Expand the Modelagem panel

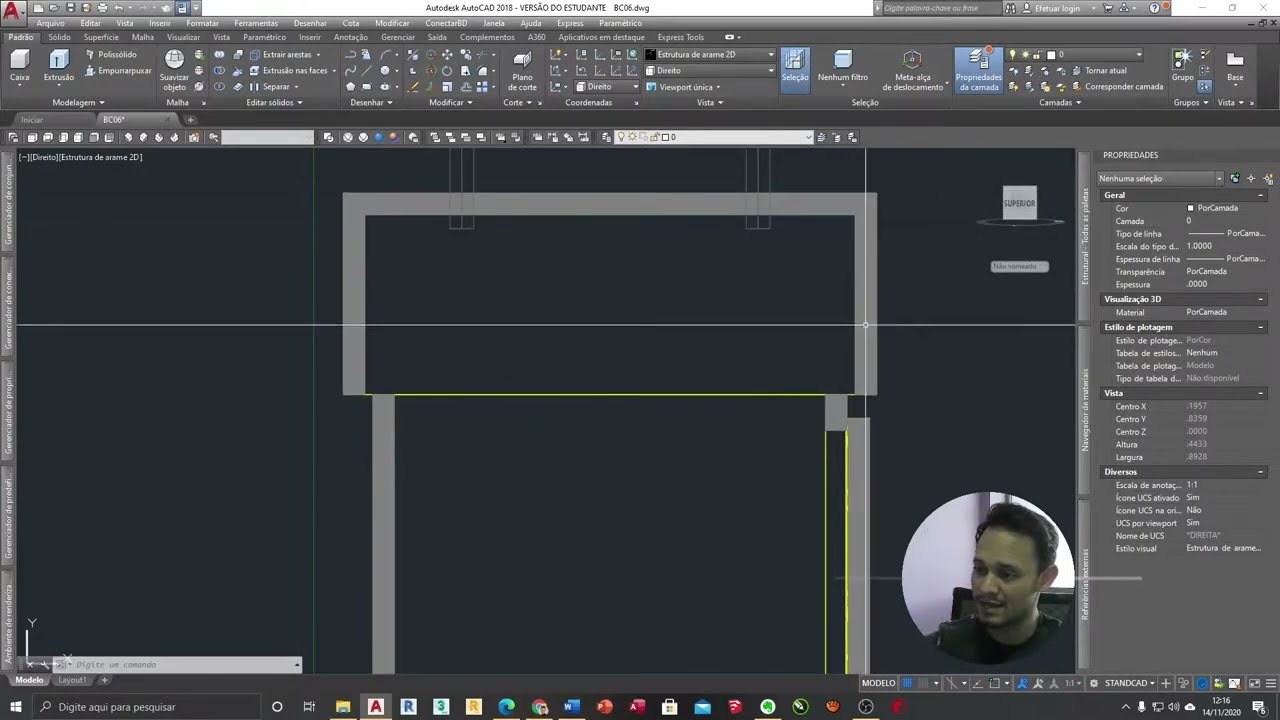(x=78, y=102)
